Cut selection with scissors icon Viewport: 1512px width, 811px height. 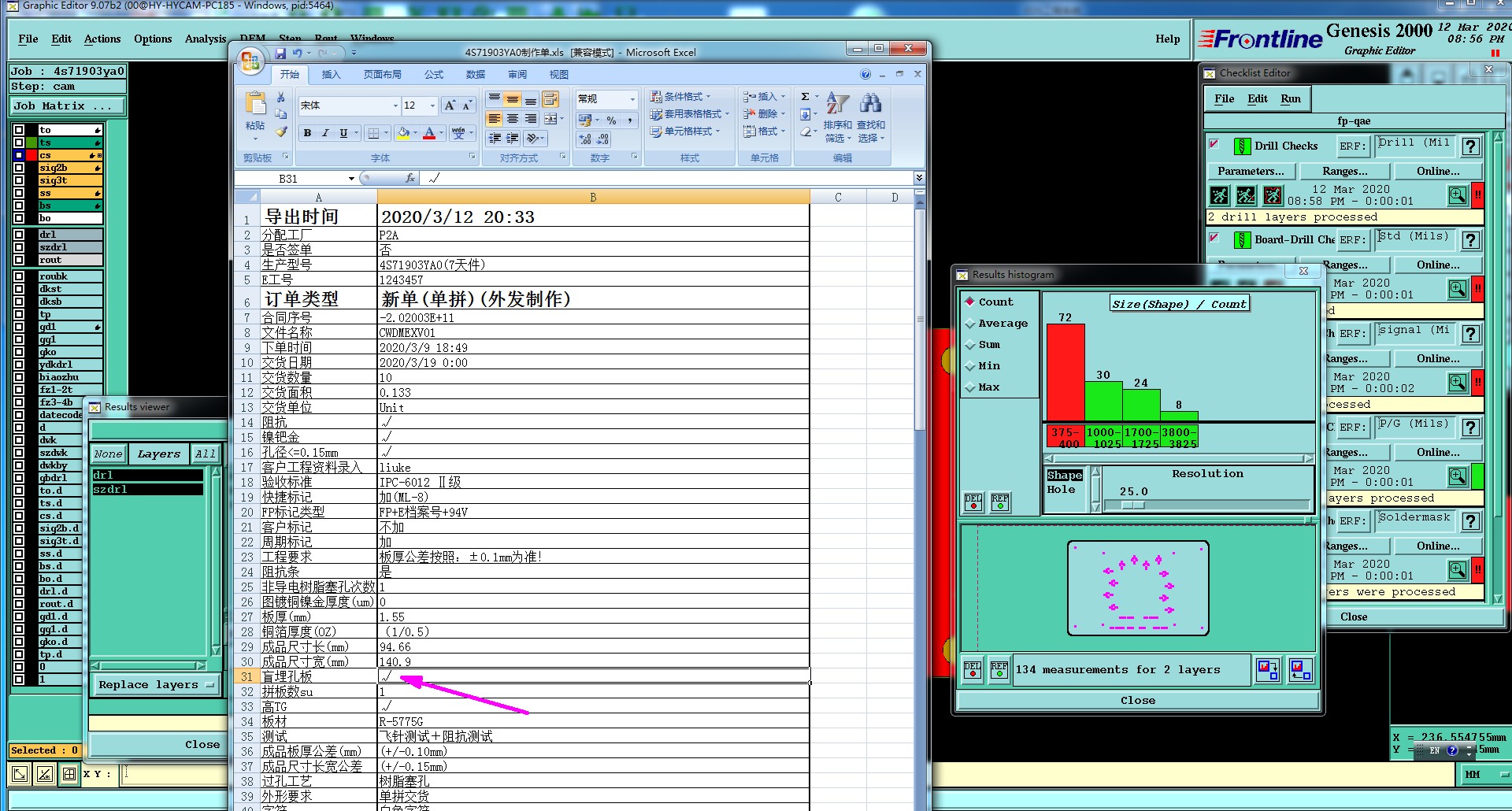(281, 97)
